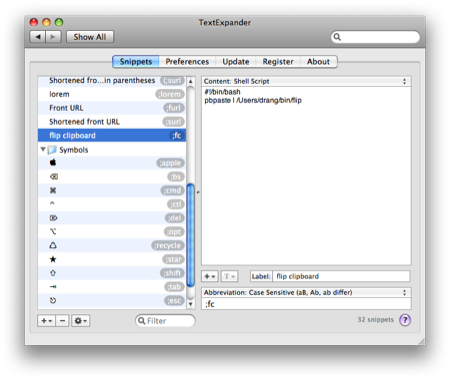Open the add snippet plus menu
This screenshot has width=450, height=379.
46,321
